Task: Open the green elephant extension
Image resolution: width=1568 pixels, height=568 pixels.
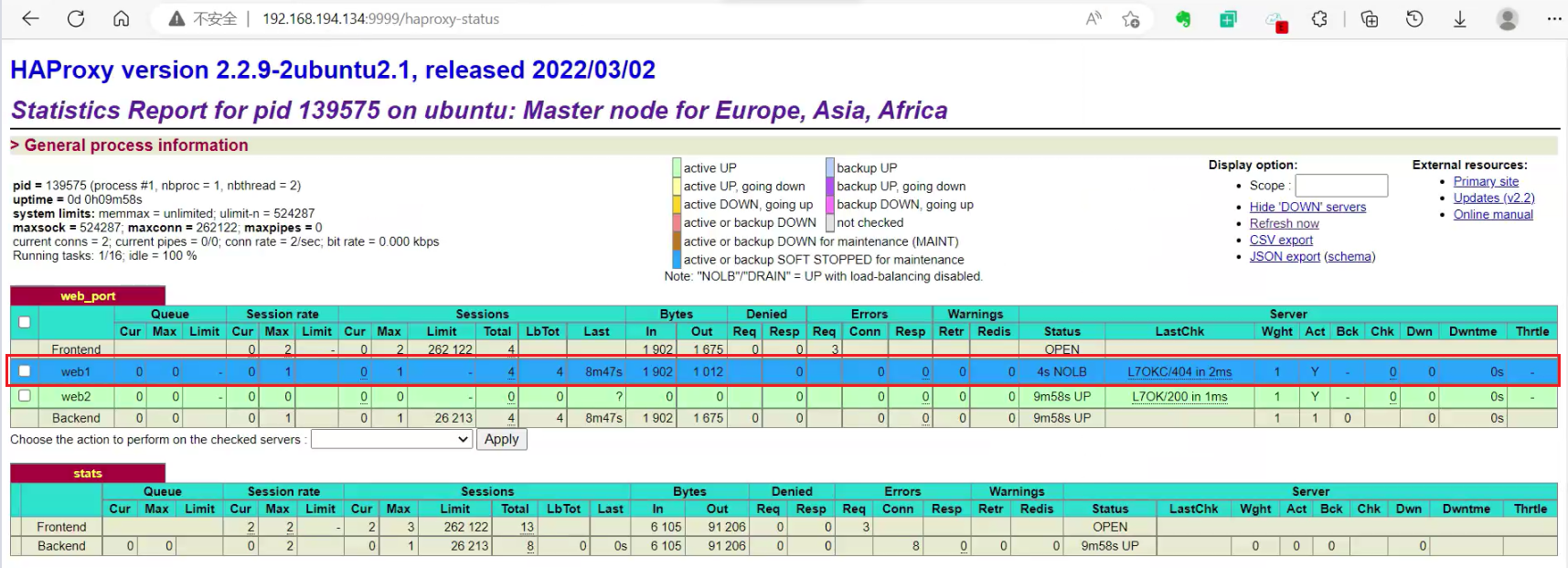Action: [1183, 18]
